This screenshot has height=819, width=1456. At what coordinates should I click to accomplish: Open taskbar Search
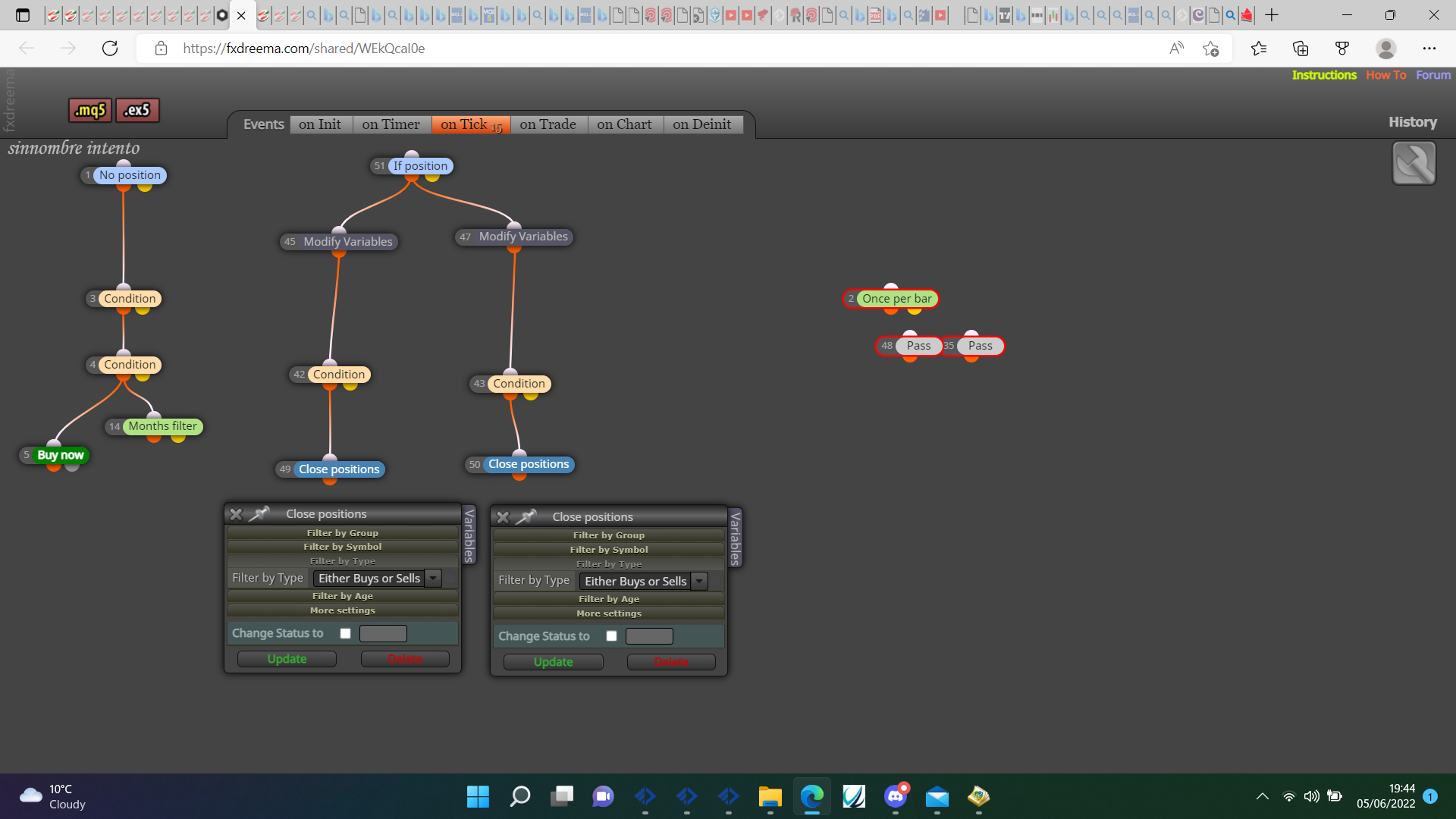tap(520, 796)
